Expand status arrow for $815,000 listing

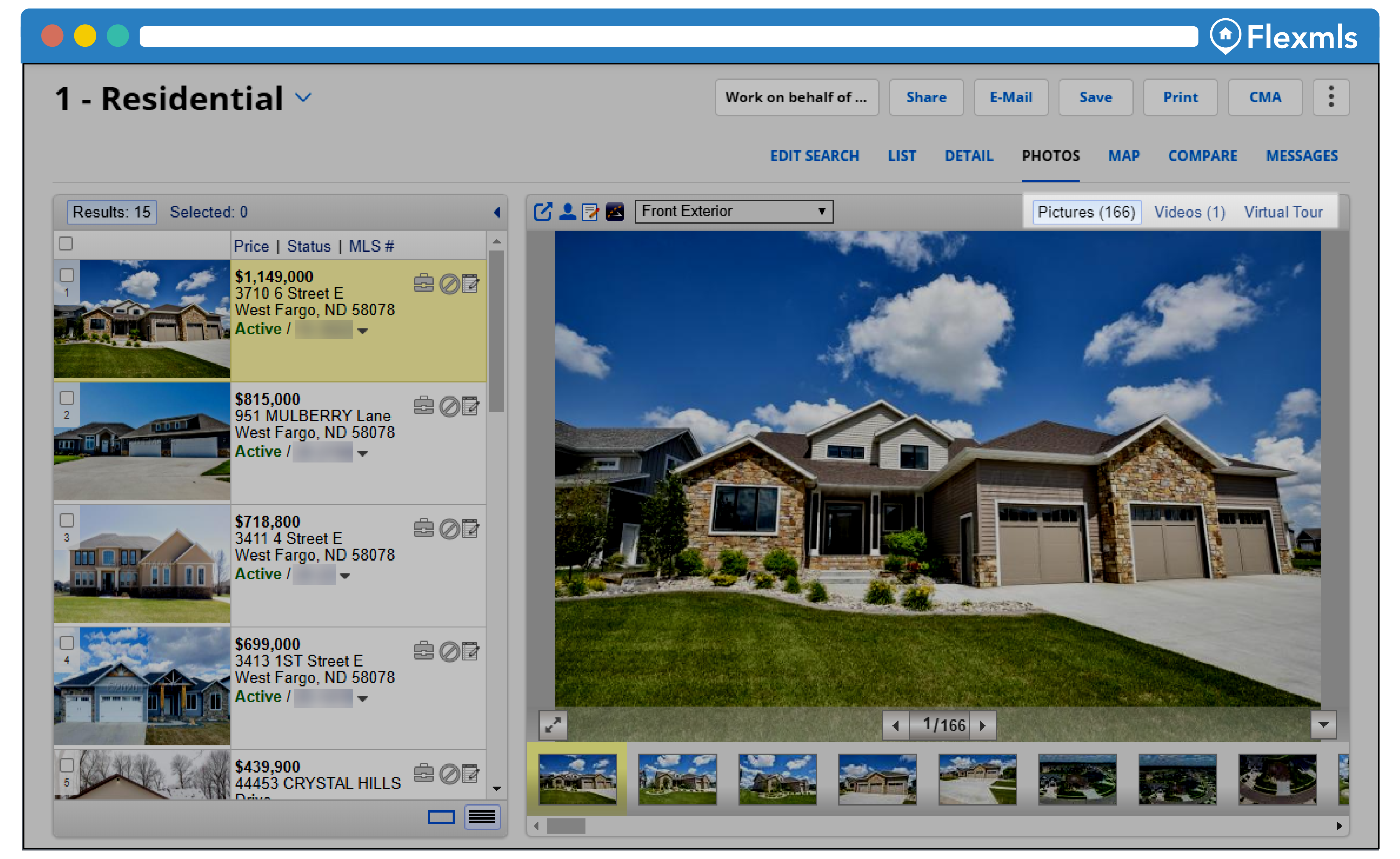click(x=363, y=453)
